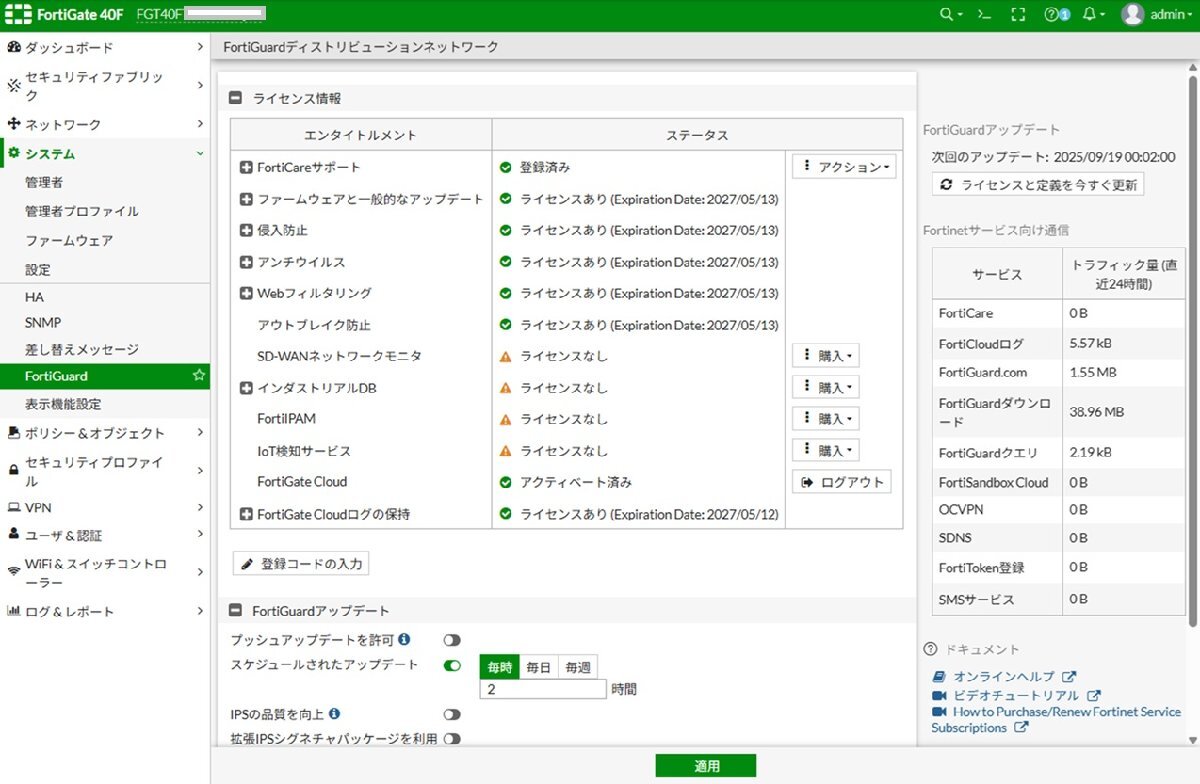Image resolution: width=1200 pixels, height=784 pixels.
Task: Click the book icon beside オンラインヘルプ
Action: click(x=938, y=676)
